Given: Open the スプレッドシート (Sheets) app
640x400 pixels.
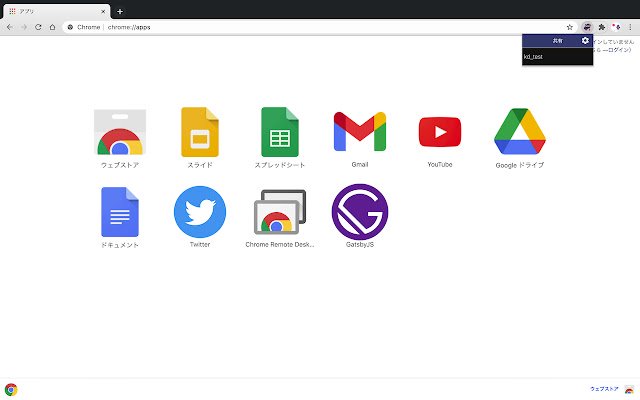Looking at the screenshot, I should click(x=280, y=132).
